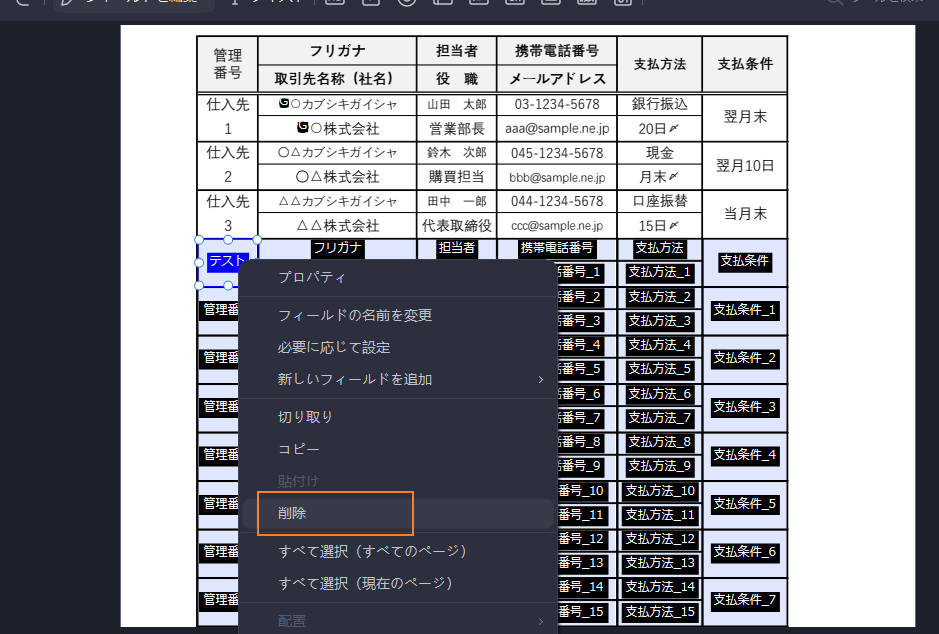
Task: Select the text field tool icon
Action: (335, 4)
